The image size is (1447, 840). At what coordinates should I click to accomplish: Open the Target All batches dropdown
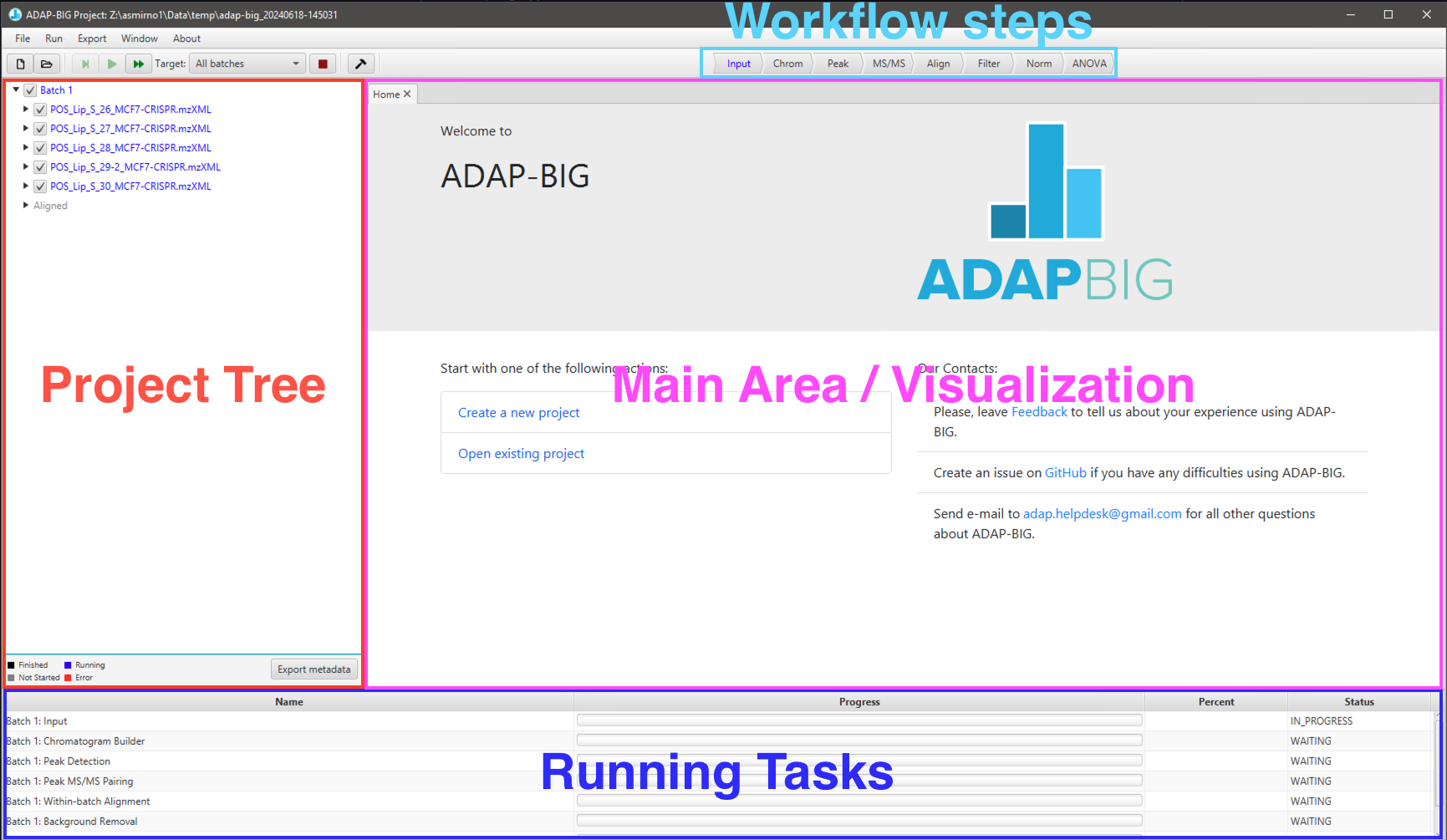(247, 64)
